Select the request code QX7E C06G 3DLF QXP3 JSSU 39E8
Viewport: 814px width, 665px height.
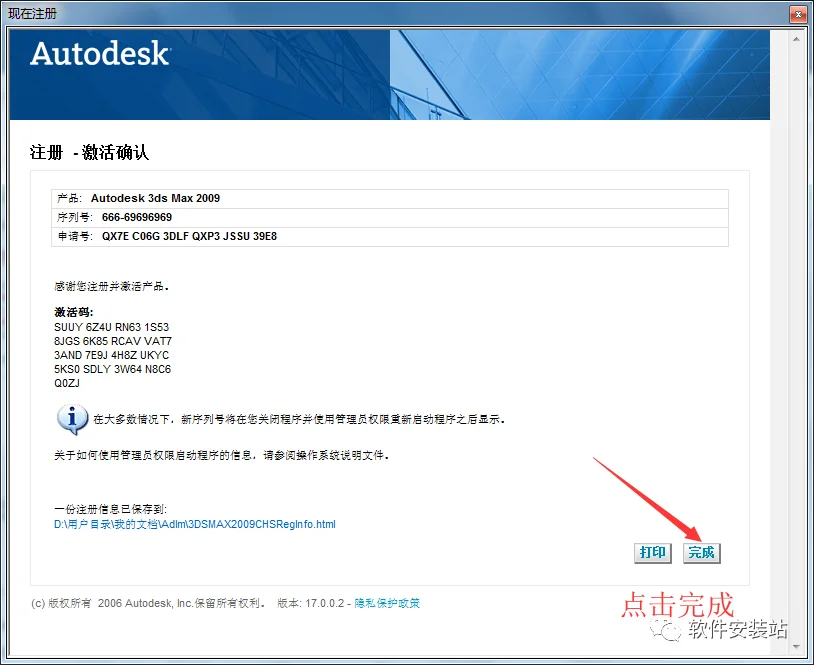(189, 236)
